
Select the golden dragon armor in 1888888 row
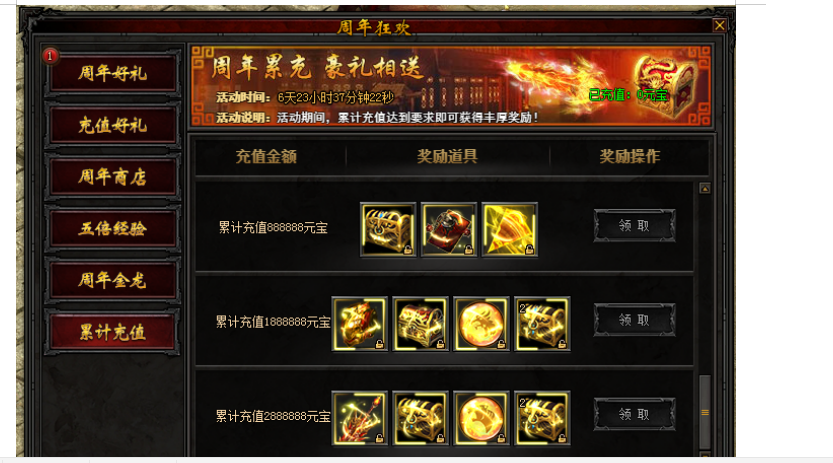360,323
